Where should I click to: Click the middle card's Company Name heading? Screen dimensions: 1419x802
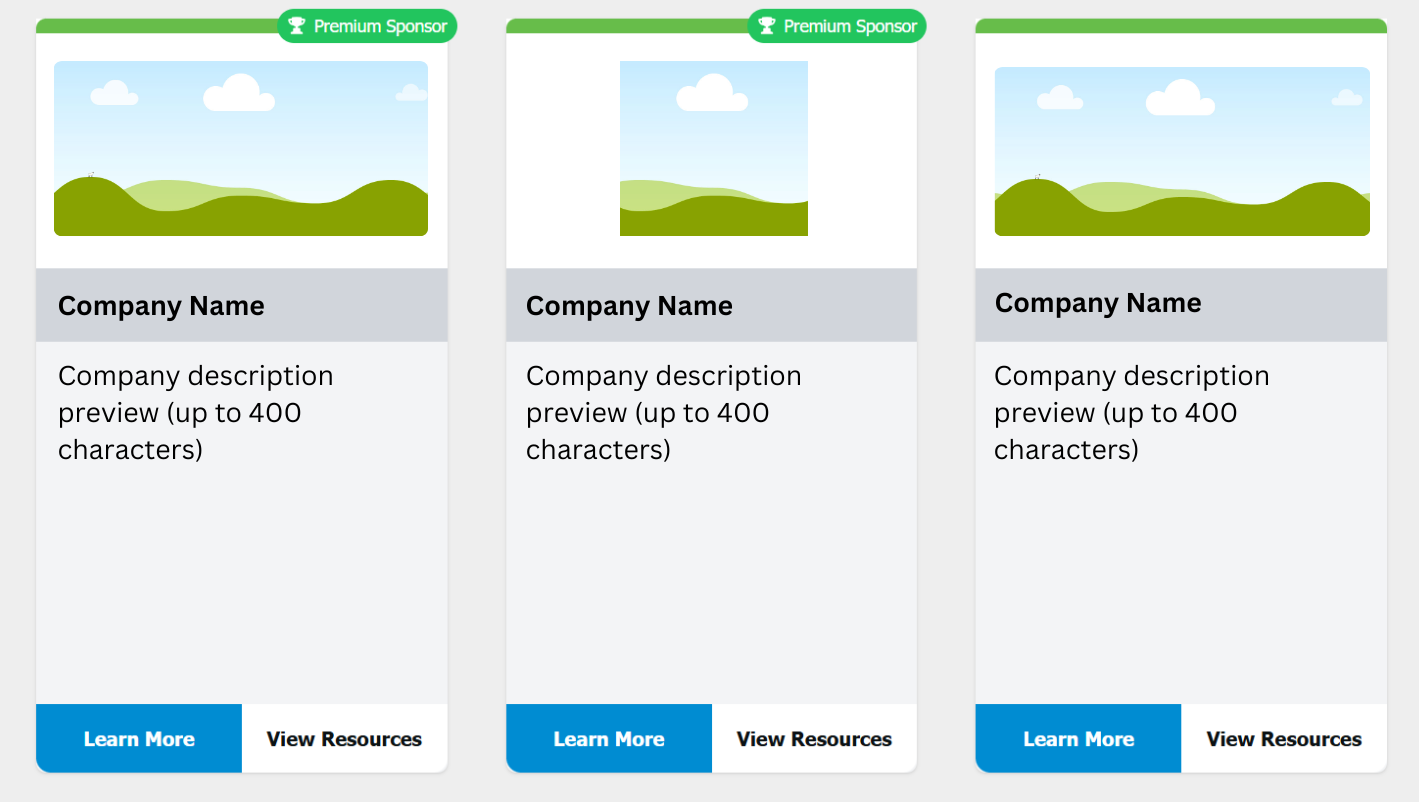tap(629, 306)
